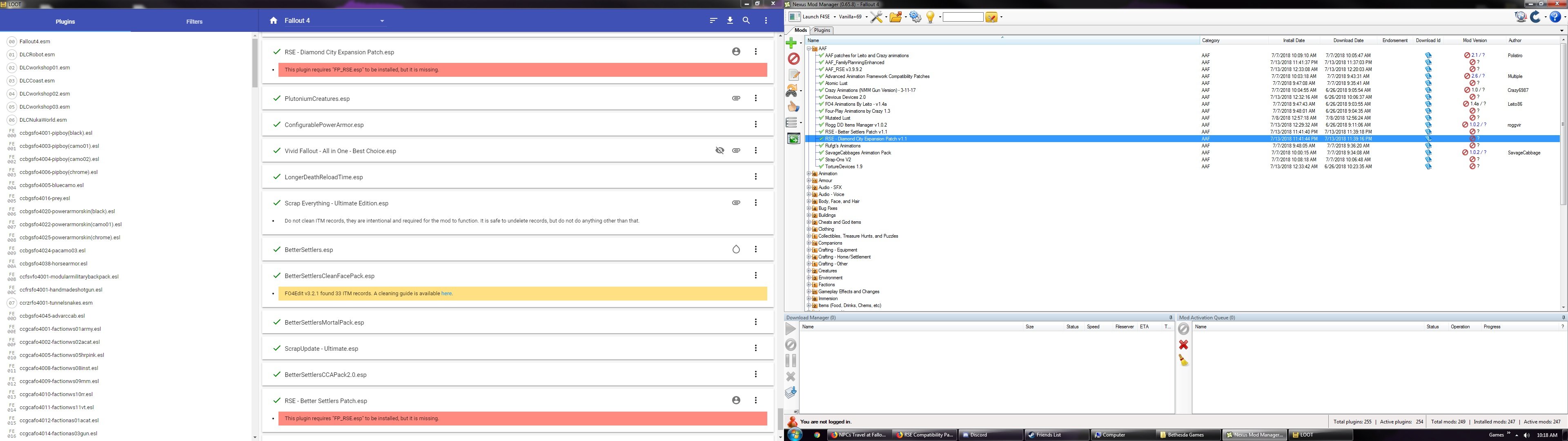Click LOOT's Update Masterlist download icon
This screenshot has height=441, width=1568.
click(730, 21)
